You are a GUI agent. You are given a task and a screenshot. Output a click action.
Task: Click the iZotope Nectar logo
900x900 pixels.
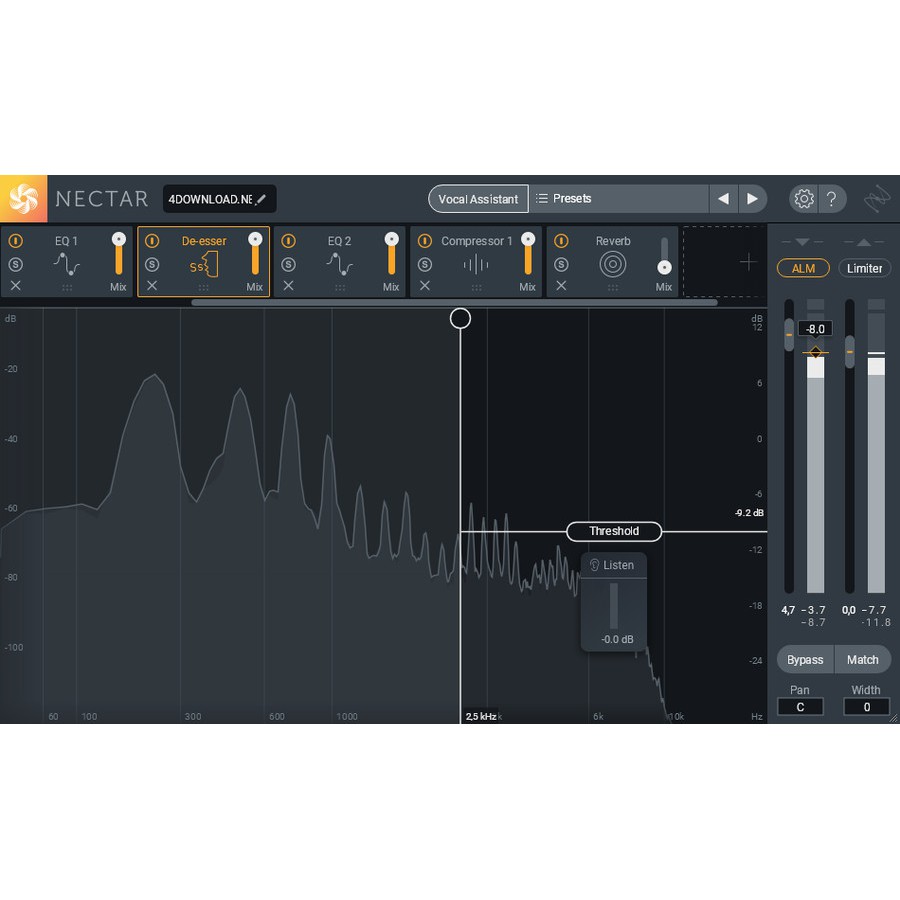point(23,199)
